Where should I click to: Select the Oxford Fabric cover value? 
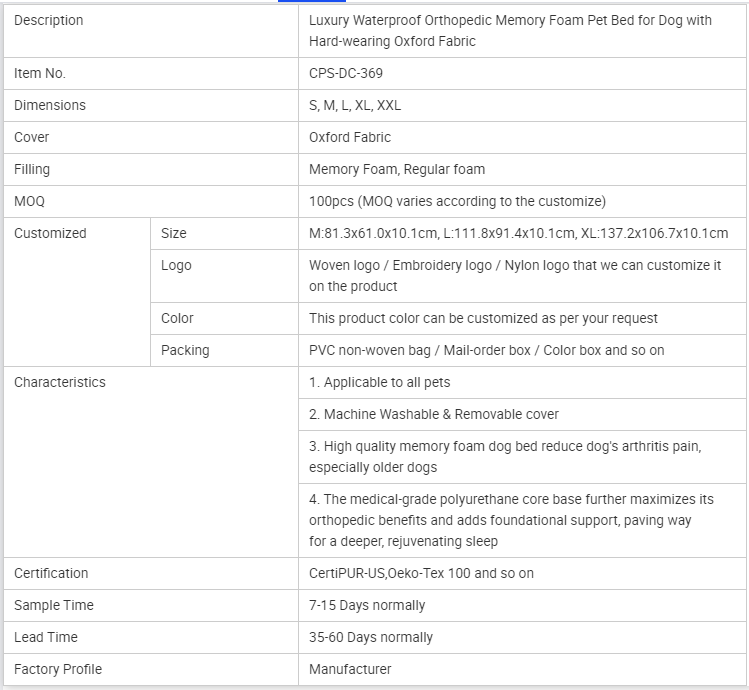(x=350, y=137)
